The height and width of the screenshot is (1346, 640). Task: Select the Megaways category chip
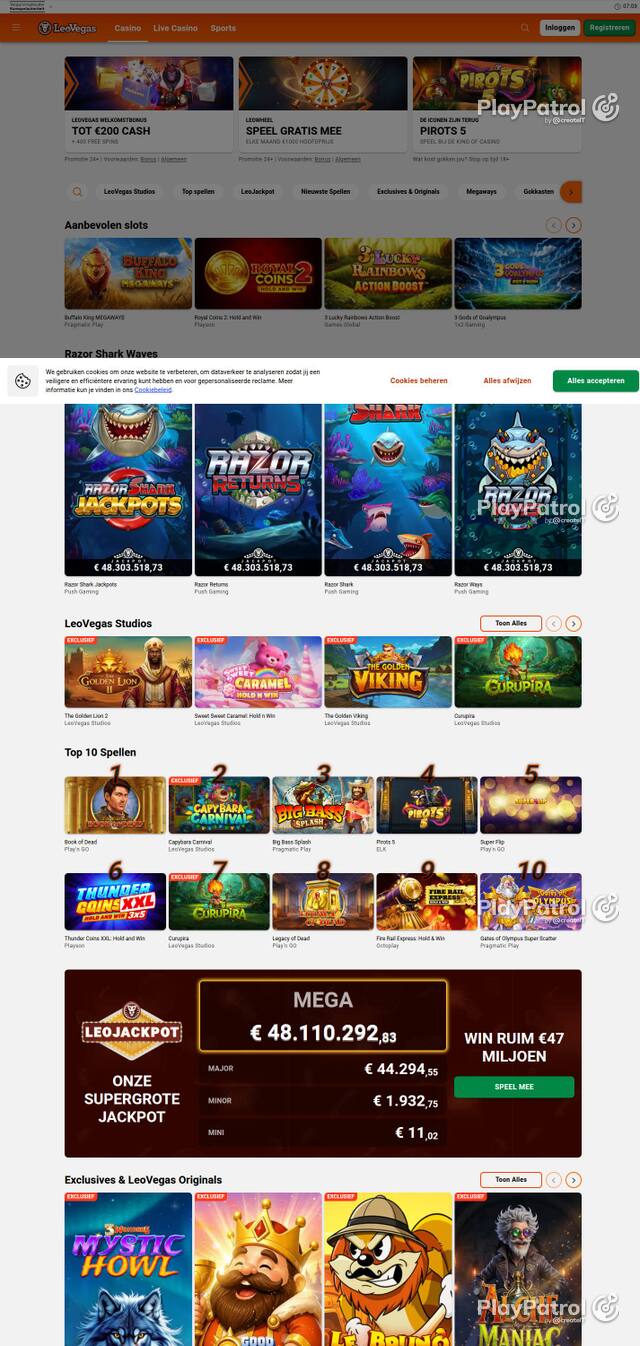pyautogui.click(x=481, y=191)
